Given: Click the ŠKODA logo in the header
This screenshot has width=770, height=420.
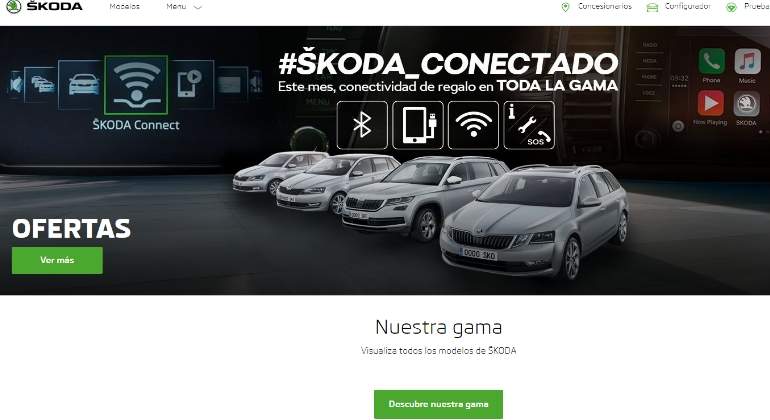Looking at the screenshot, I should (44, 6).
